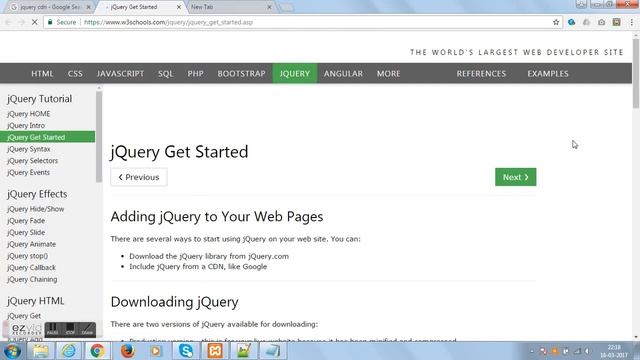Select the JQUERY menu item
Screen dimensions: 640x360
tap(295, 73)
